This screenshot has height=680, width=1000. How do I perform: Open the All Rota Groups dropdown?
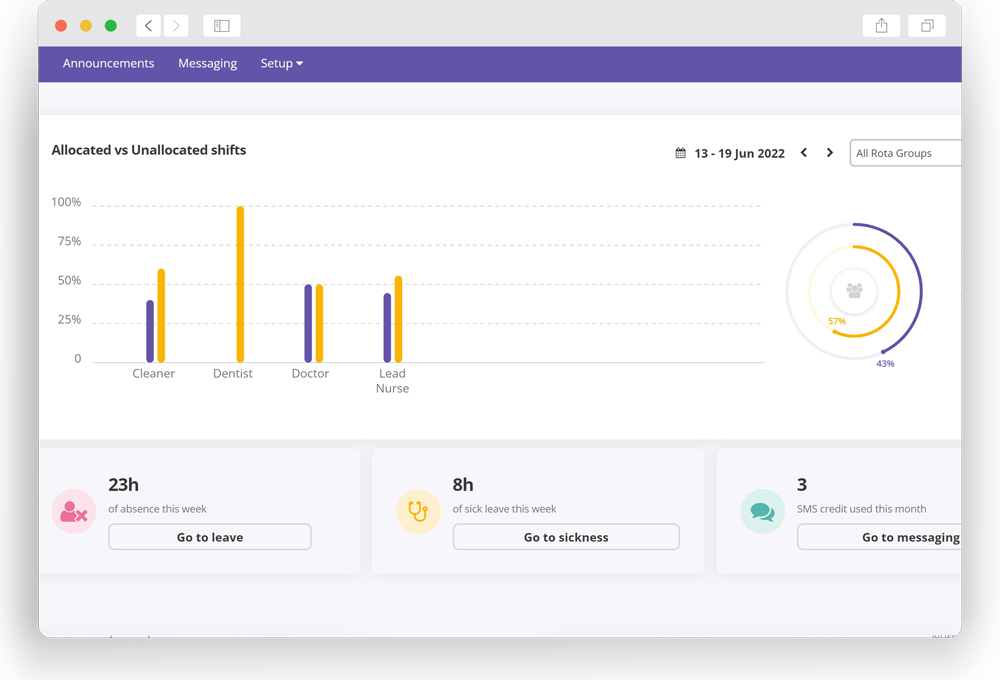(x=905, y=152)
